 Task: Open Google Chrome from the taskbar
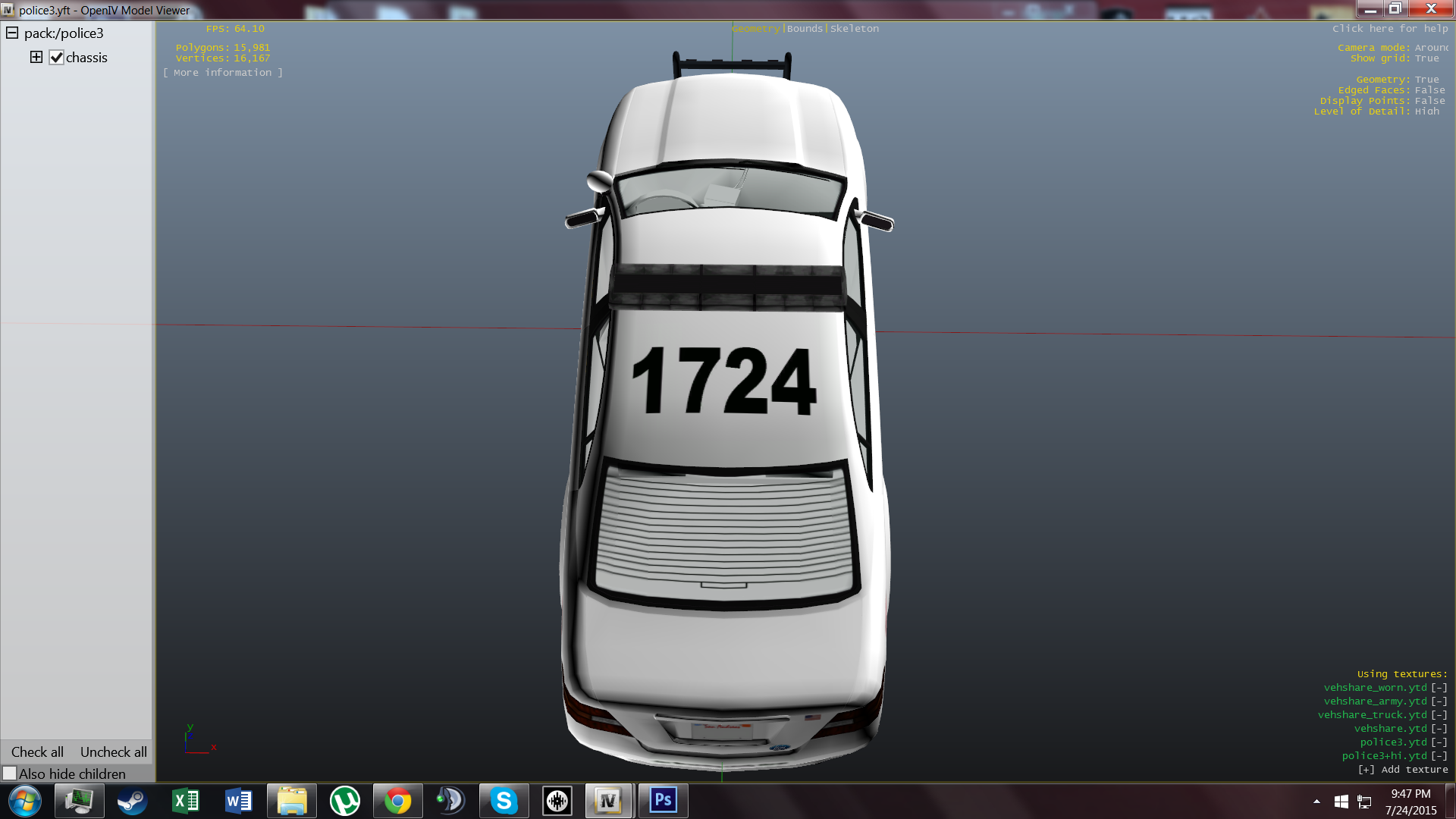398,801
